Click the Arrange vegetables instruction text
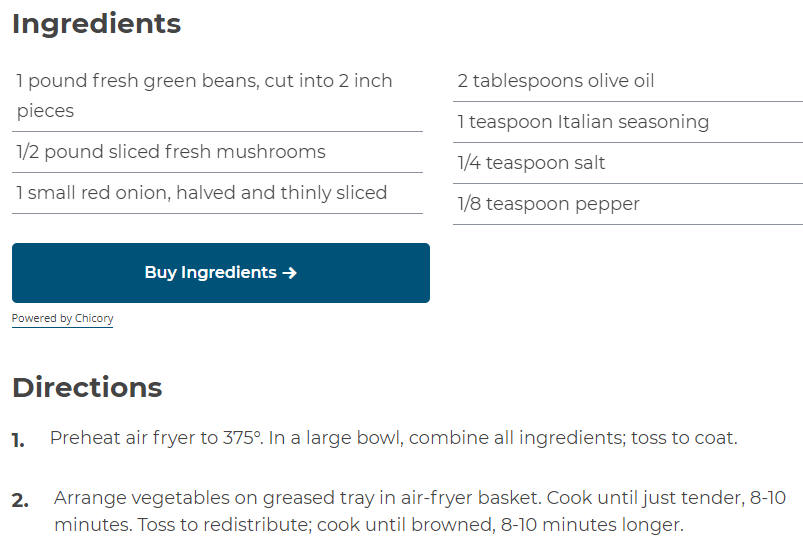Image resolution: width=803 pixels, height=552 pixels. click(x=420, y=511)
